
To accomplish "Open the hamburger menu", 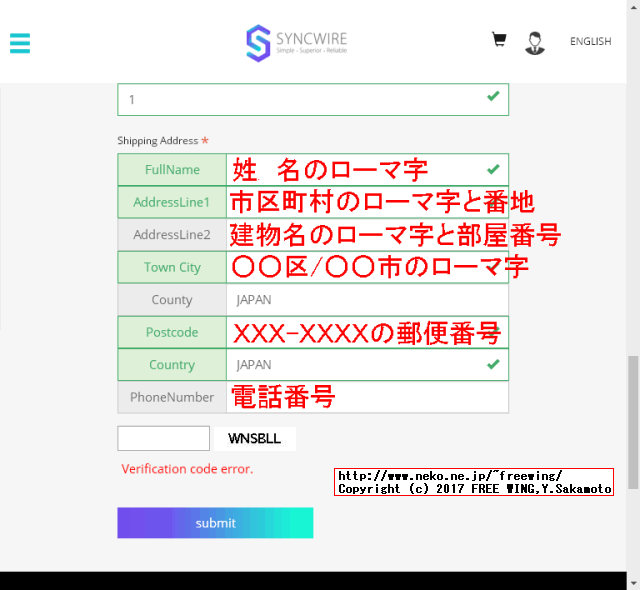I will click(20, 43).
